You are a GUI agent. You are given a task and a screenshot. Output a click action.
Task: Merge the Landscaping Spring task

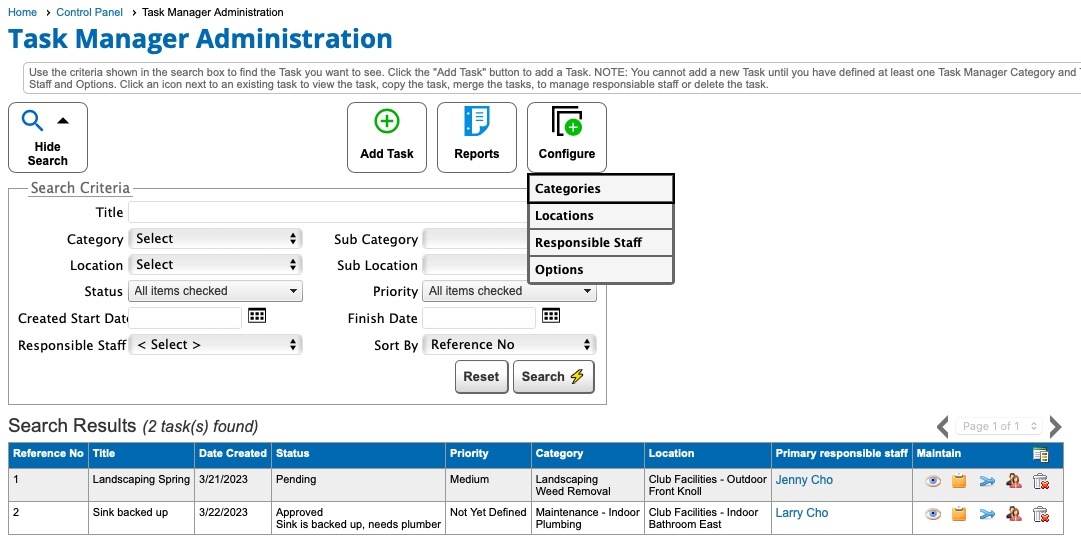point(987,481)
